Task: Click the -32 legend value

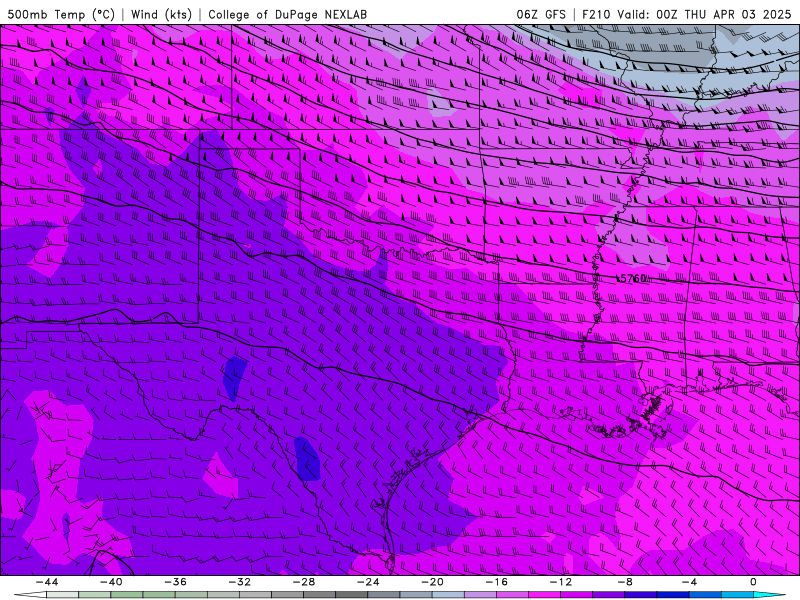Action: point(240,582)
